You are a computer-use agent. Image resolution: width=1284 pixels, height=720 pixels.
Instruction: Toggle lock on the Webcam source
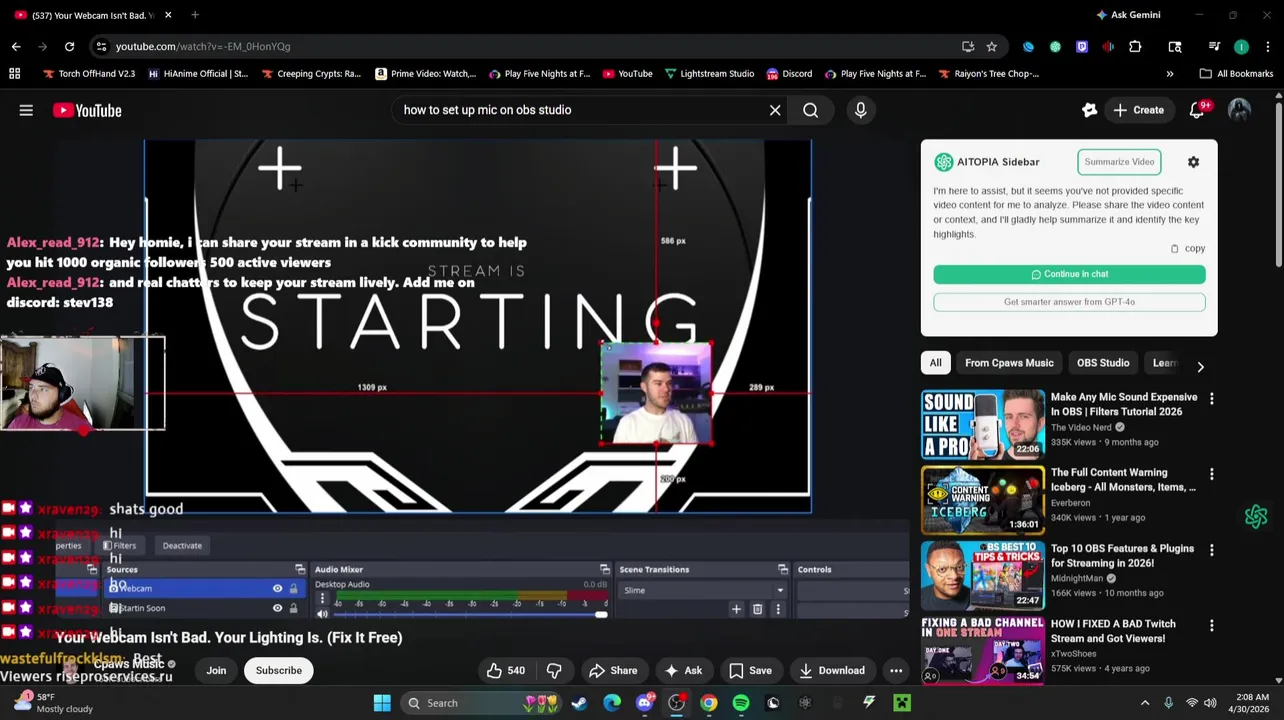(x=293, y=588)
